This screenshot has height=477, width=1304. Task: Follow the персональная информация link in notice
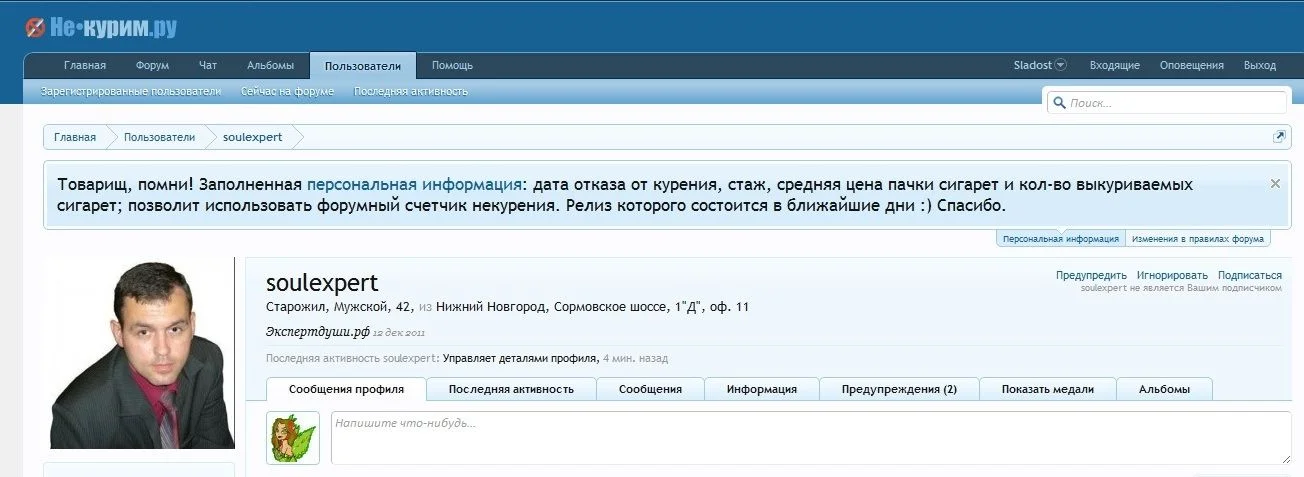click(414, 185)
